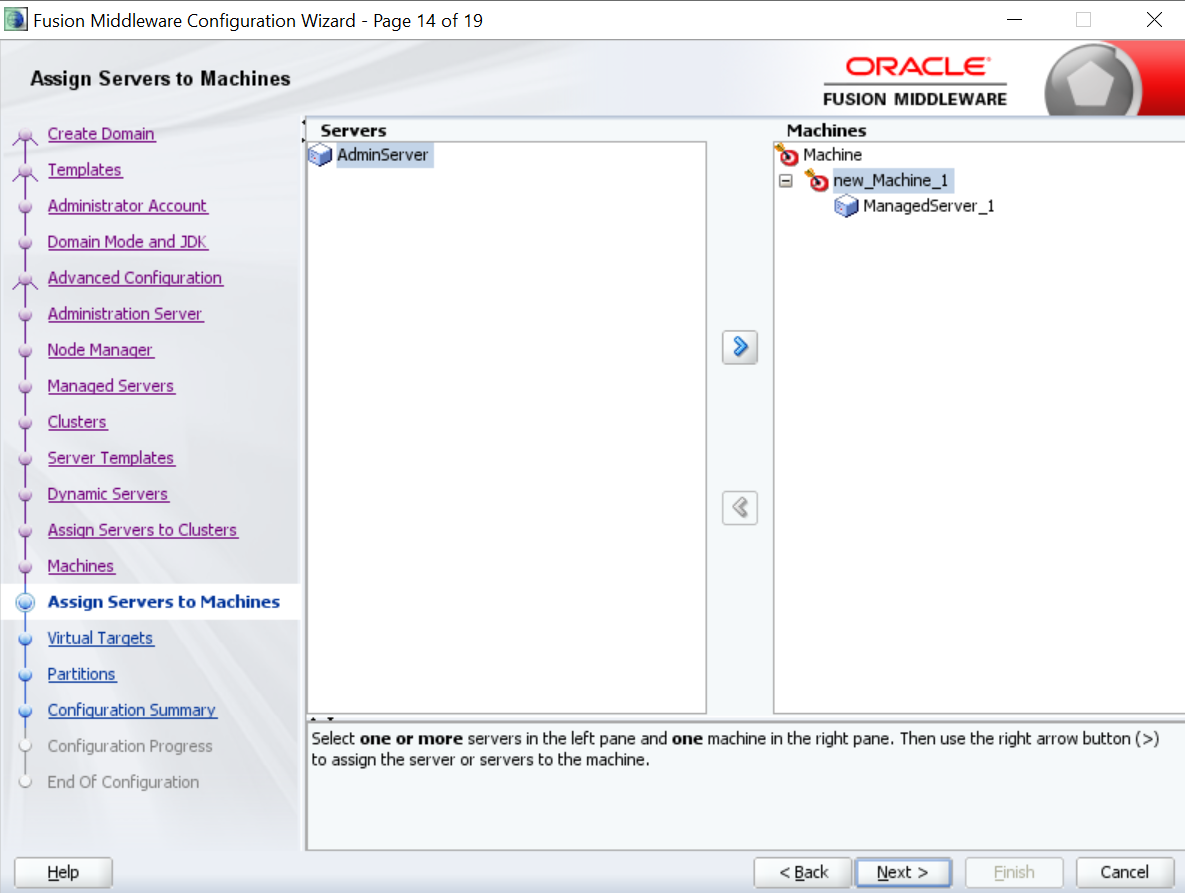Click the ManagedServer_1 cube icon
This screenshot has width=1185, height=893.
(x=846, y=205)
